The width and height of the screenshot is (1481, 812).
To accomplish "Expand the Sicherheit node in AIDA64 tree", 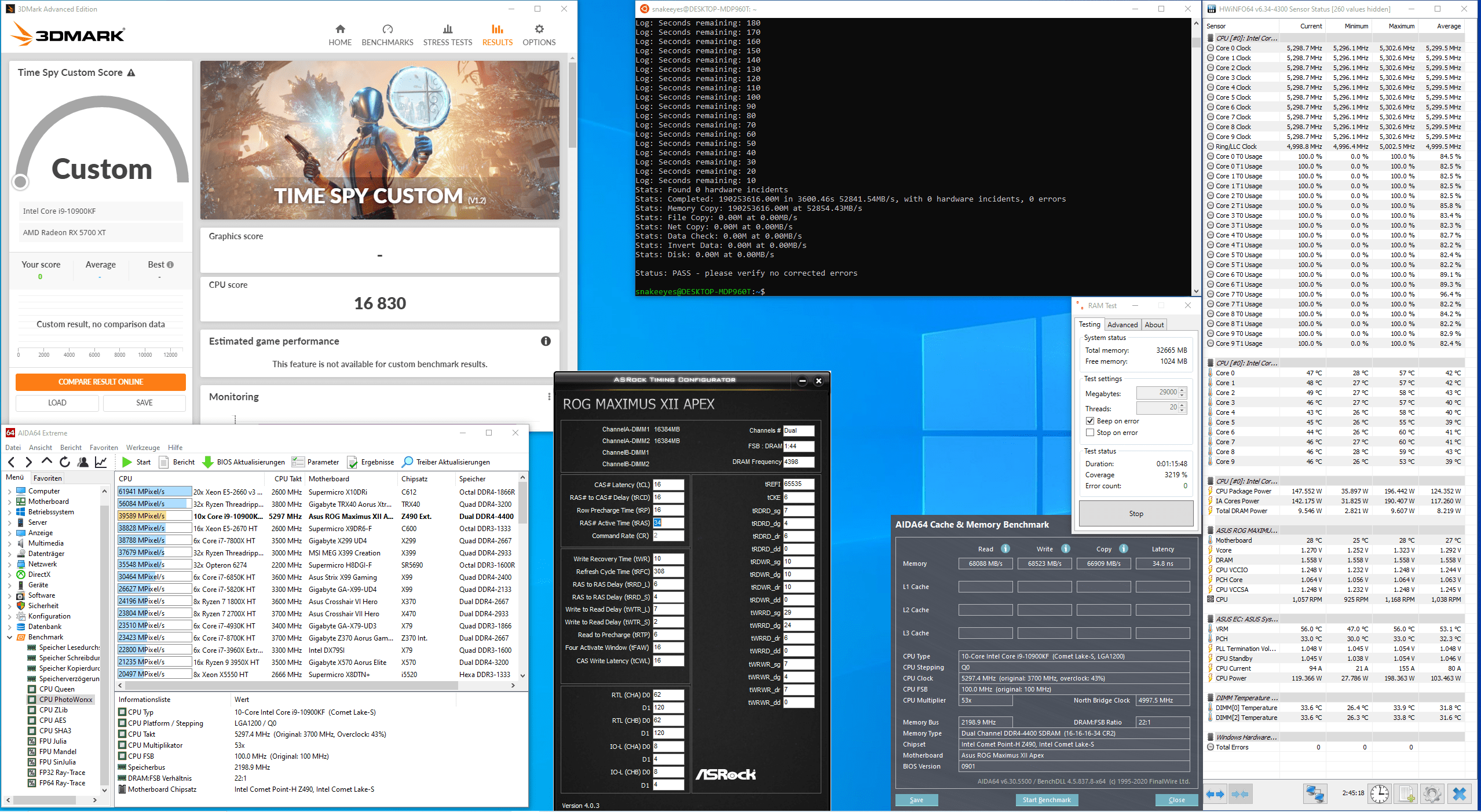I will (x=9, y=606).
